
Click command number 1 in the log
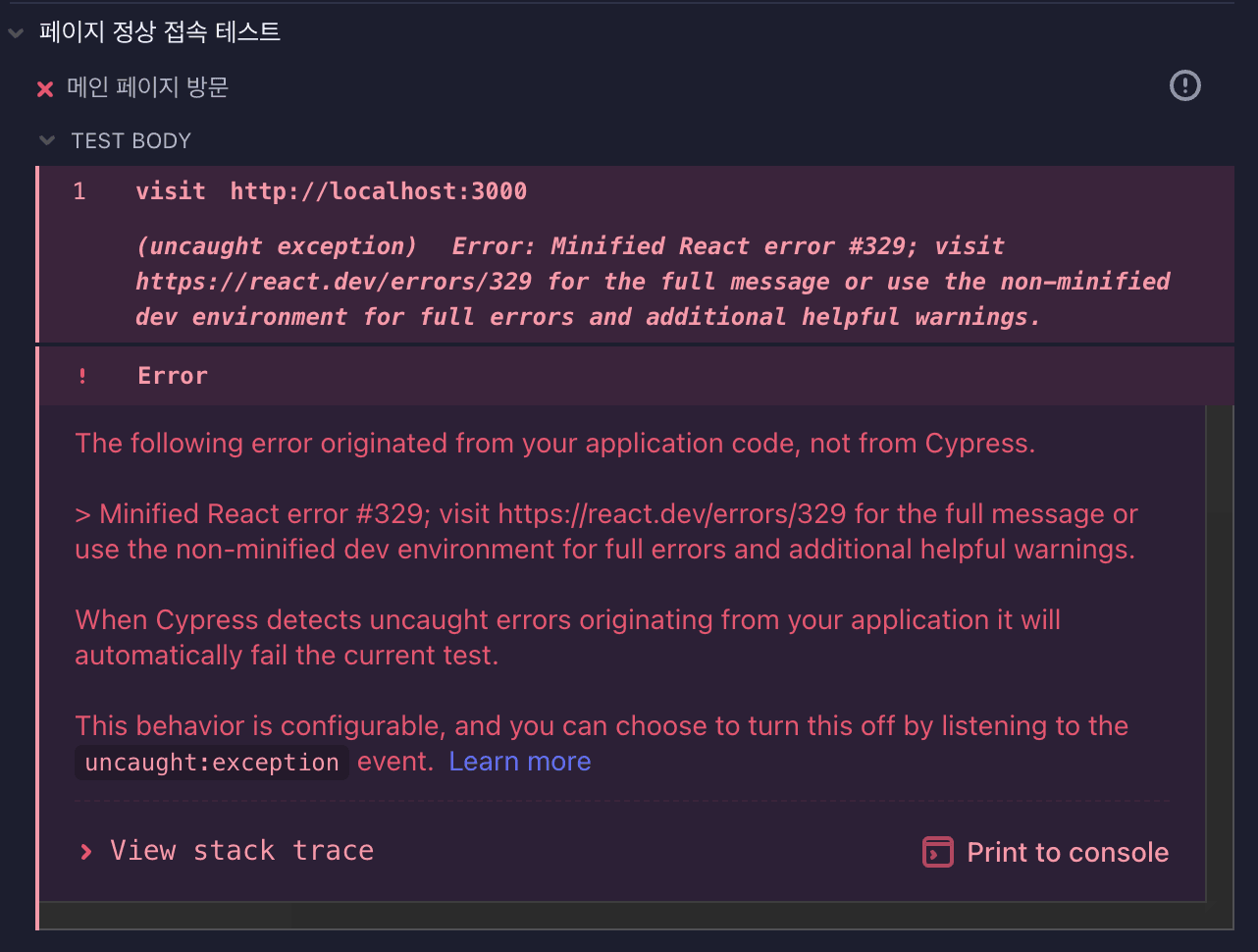pos(79,191)
